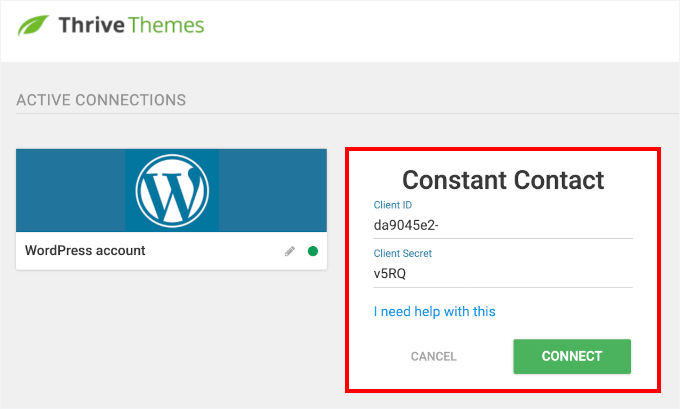The width and height of the screenshot is (680, 409).
Task: Select the WordPress account card label
Action: 85,251
